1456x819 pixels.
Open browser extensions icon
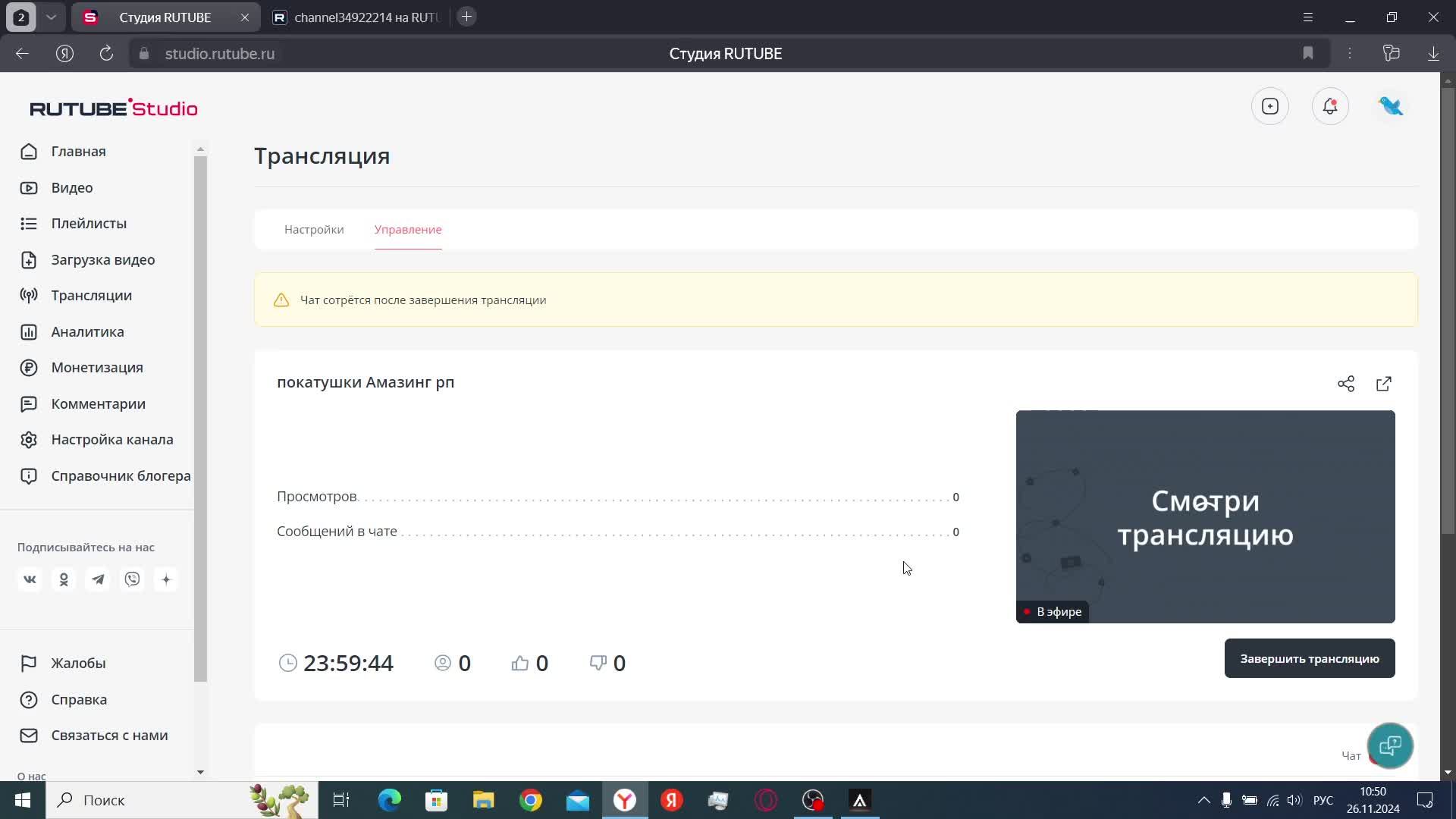point(1391,53)
